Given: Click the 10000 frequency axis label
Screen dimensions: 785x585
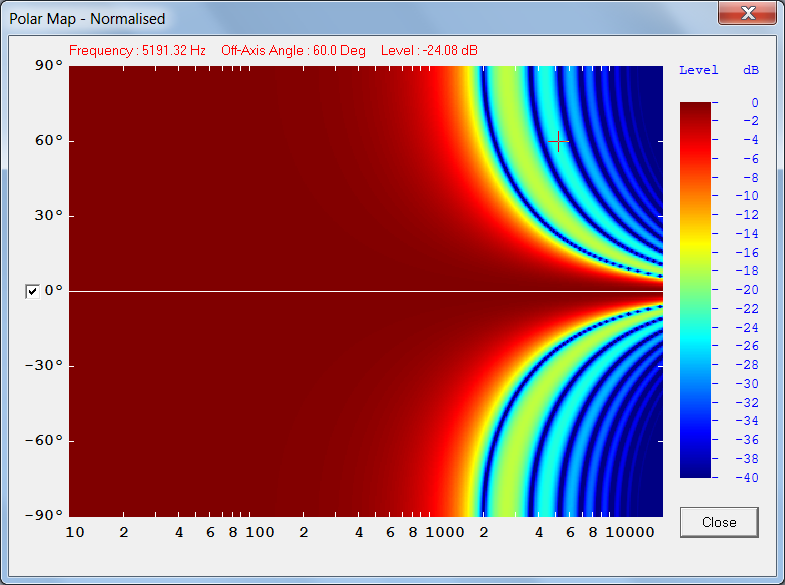Looking at the screenshot, I should tap(630, 532).
